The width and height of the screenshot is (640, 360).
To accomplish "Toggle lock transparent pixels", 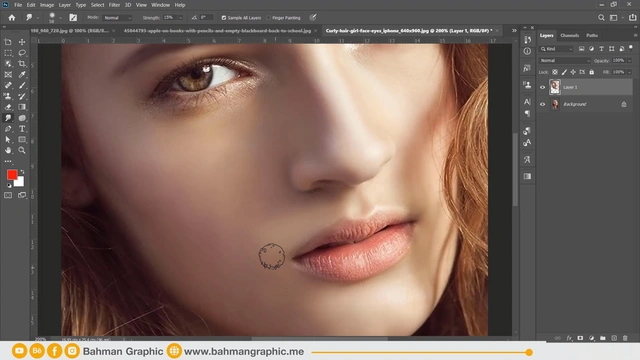I will (x=555, y=72).
